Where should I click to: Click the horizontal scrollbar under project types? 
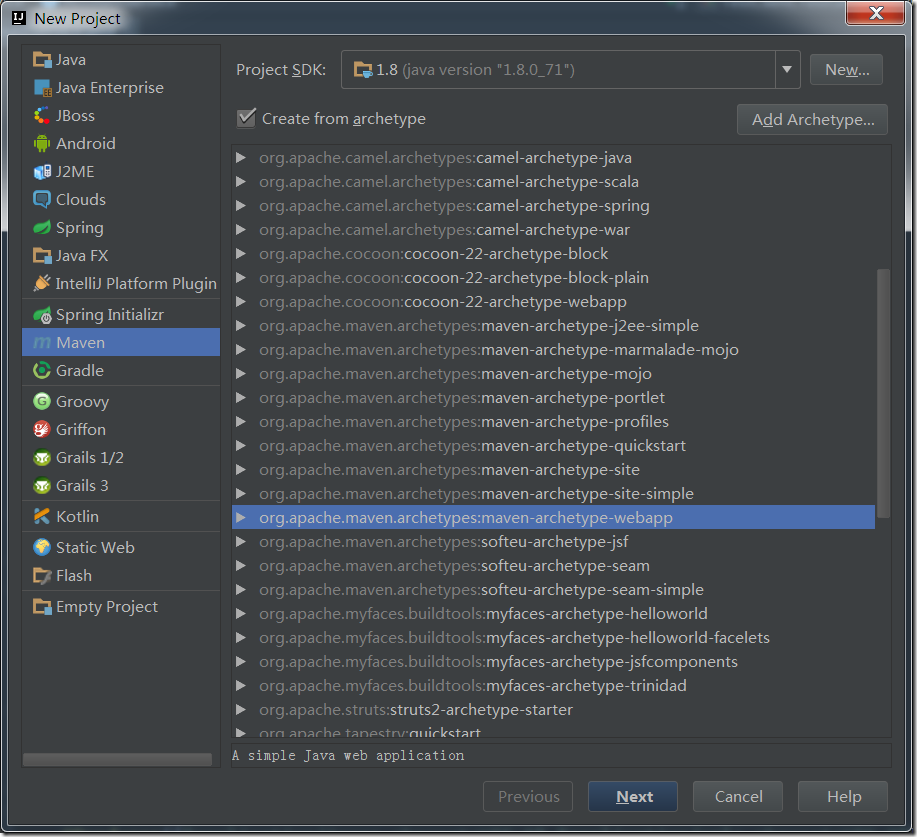click(x=117, y=759)
